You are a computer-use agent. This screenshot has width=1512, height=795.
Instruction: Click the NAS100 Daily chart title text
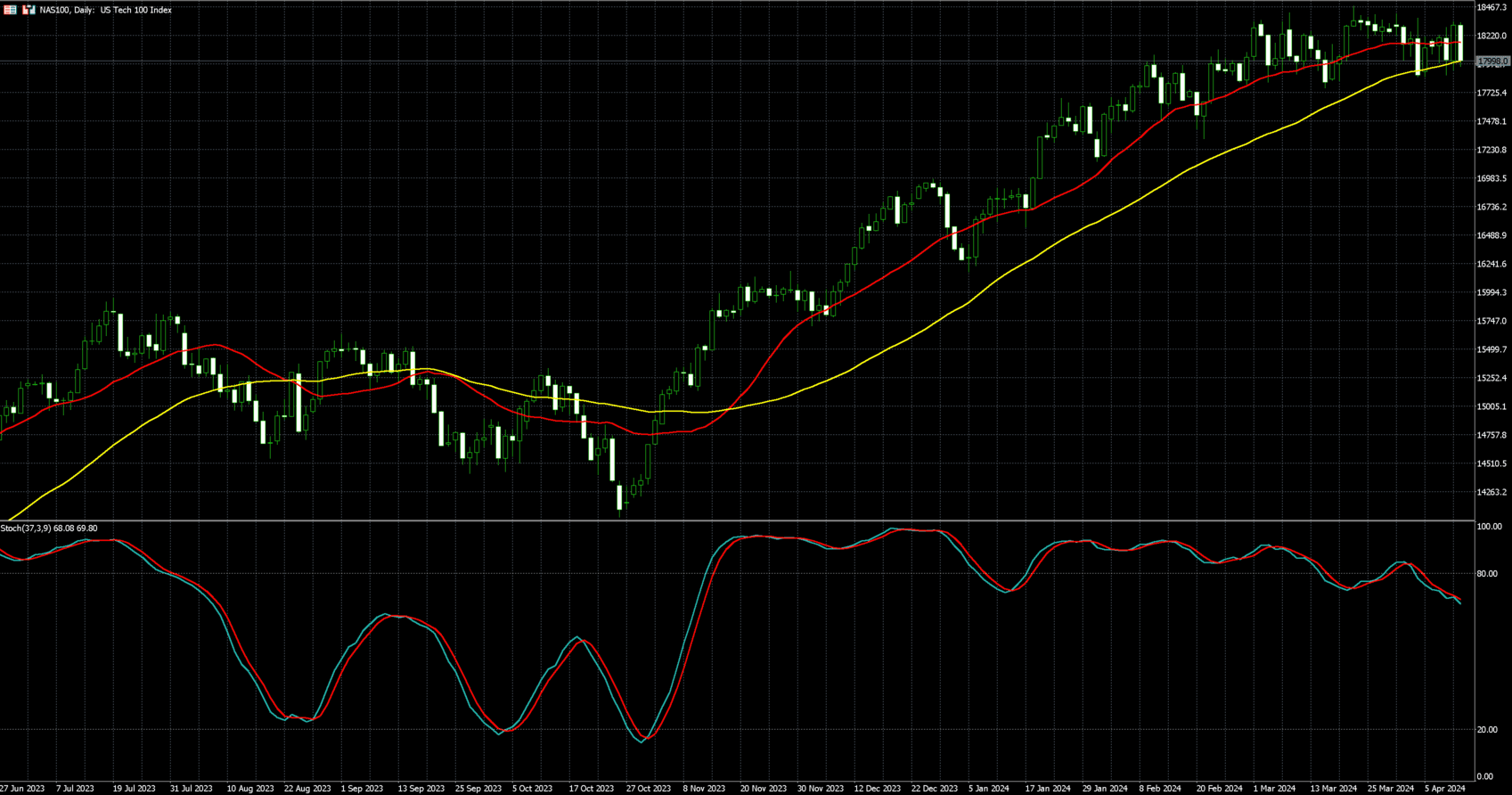(x=106, y=10)
